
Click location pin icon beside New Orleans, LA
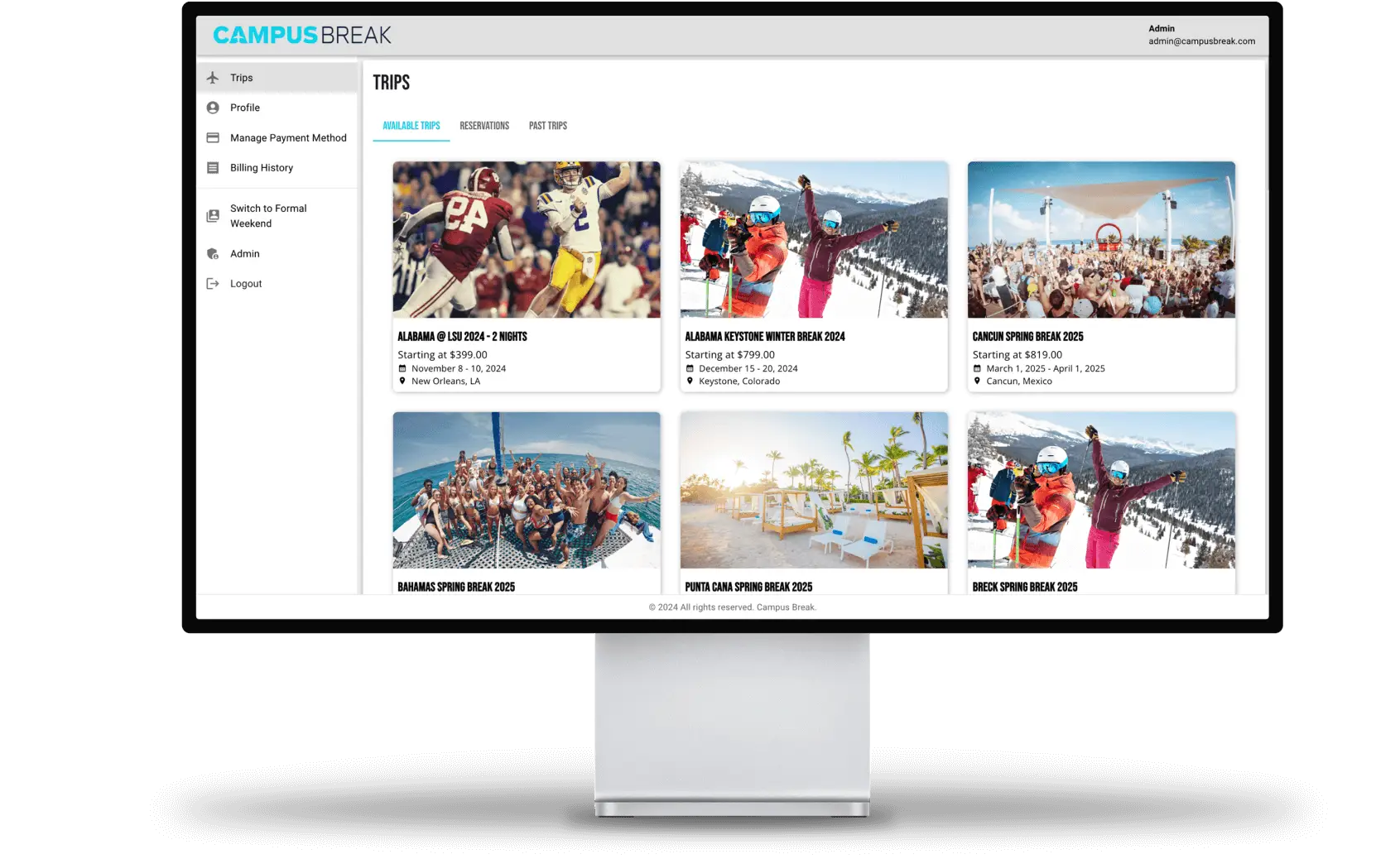coord(402,382)
